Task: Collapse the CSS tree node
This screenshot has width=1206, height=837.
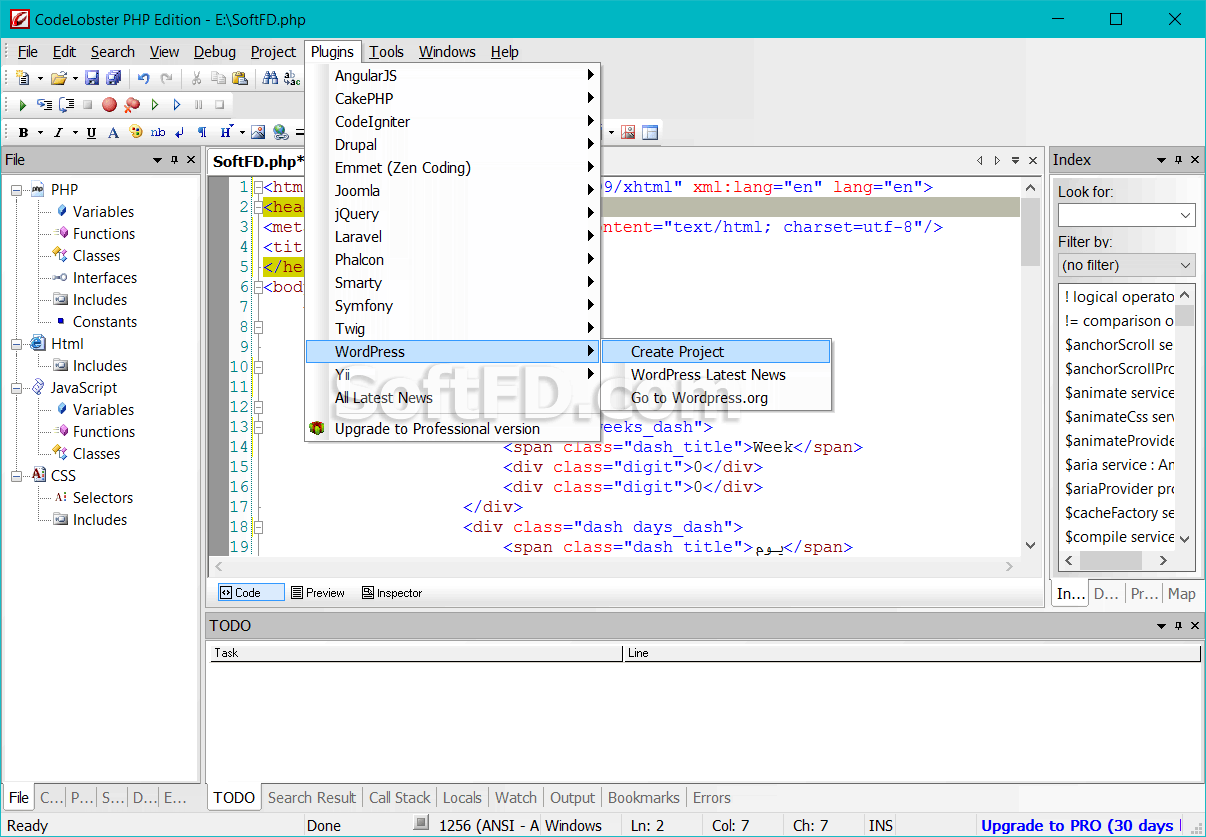Action: tap(17, 476)
